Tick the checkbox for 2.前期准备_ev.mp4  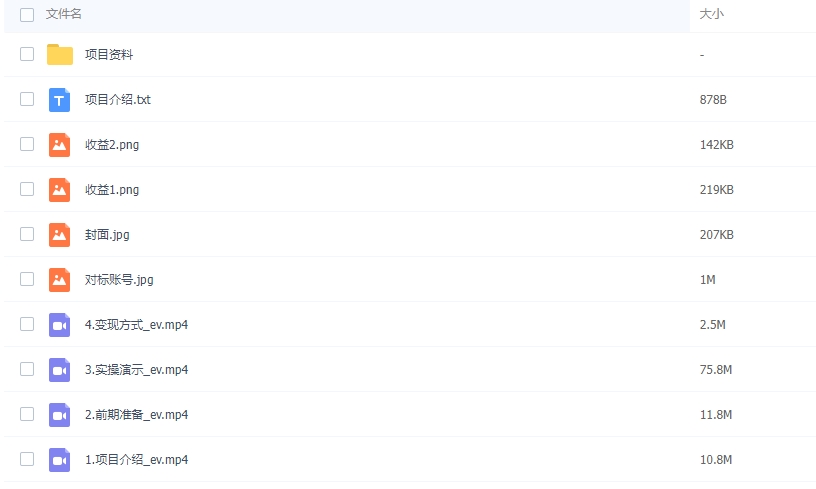27,415
